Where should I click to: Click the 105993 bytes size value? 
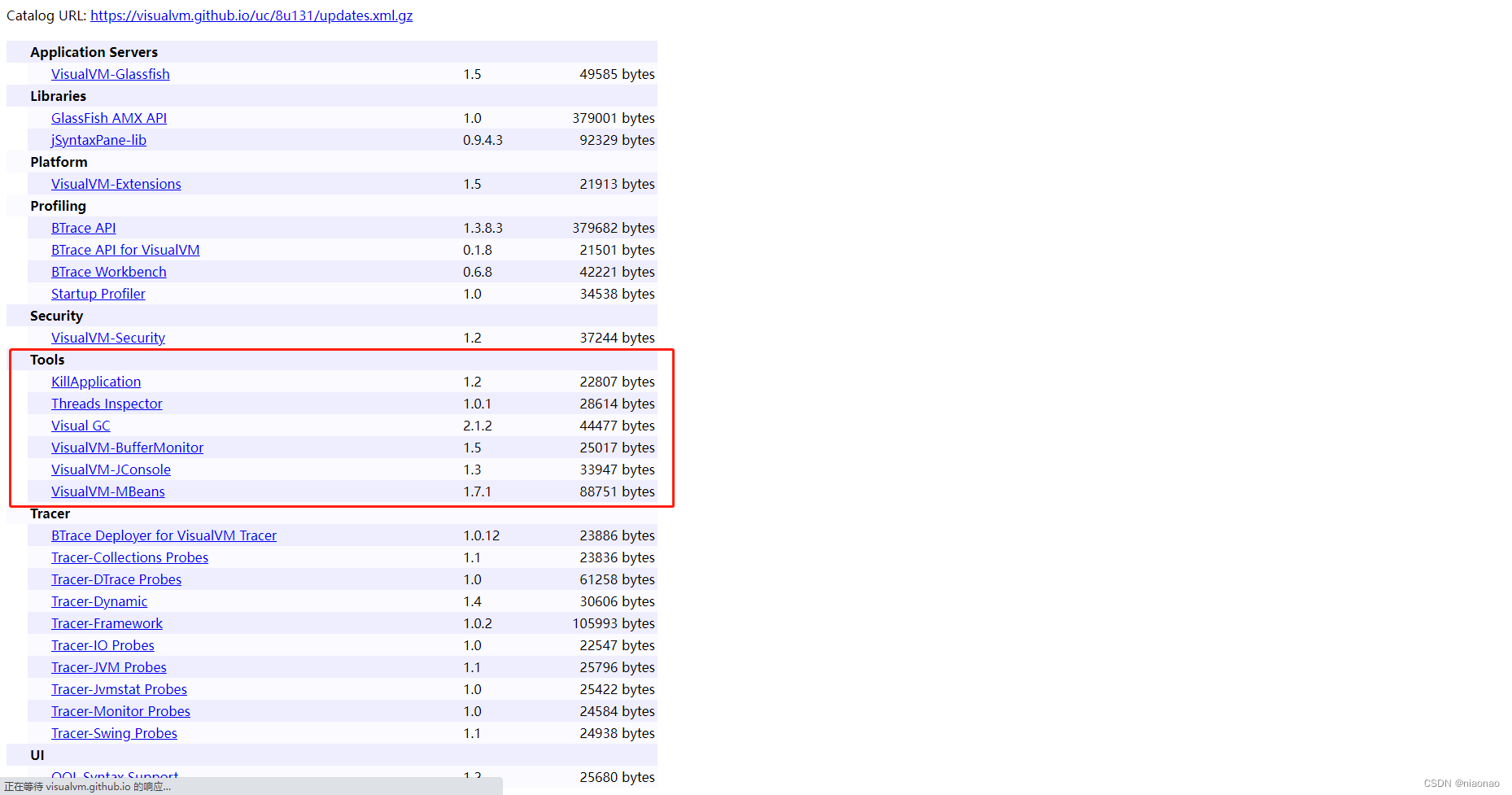(x=614, y=623)
